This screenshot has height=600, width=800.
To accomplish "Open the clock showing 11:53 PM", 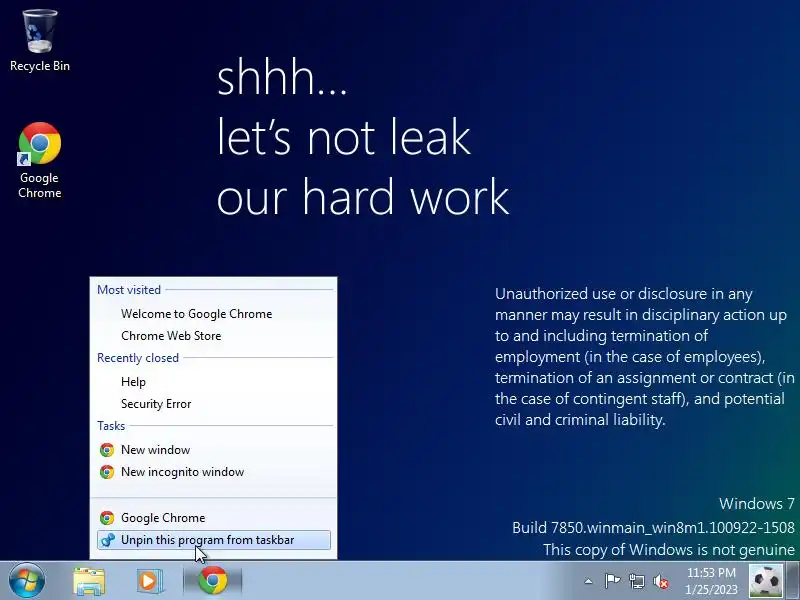I will pos(711,581).
